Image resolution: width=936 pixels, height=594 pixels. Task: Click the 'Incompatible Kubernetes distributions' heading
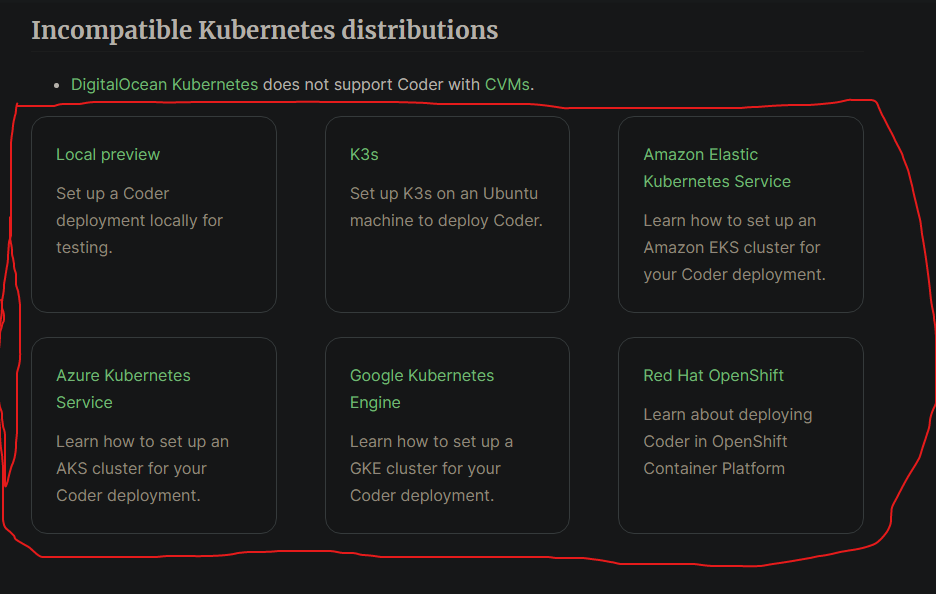[x=264, y=30]
